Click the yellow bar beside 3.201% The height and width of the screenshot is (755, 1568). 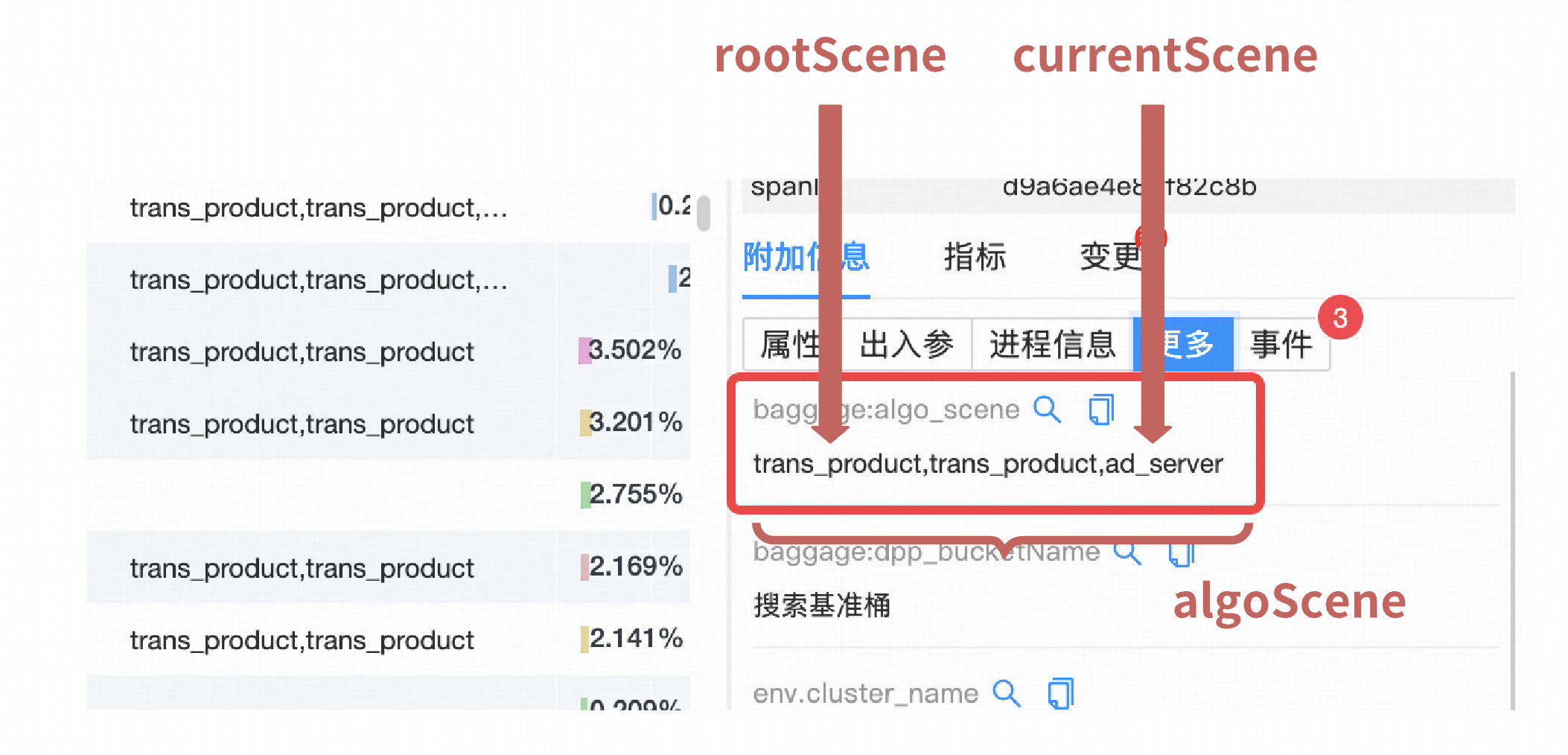point(586,423)
